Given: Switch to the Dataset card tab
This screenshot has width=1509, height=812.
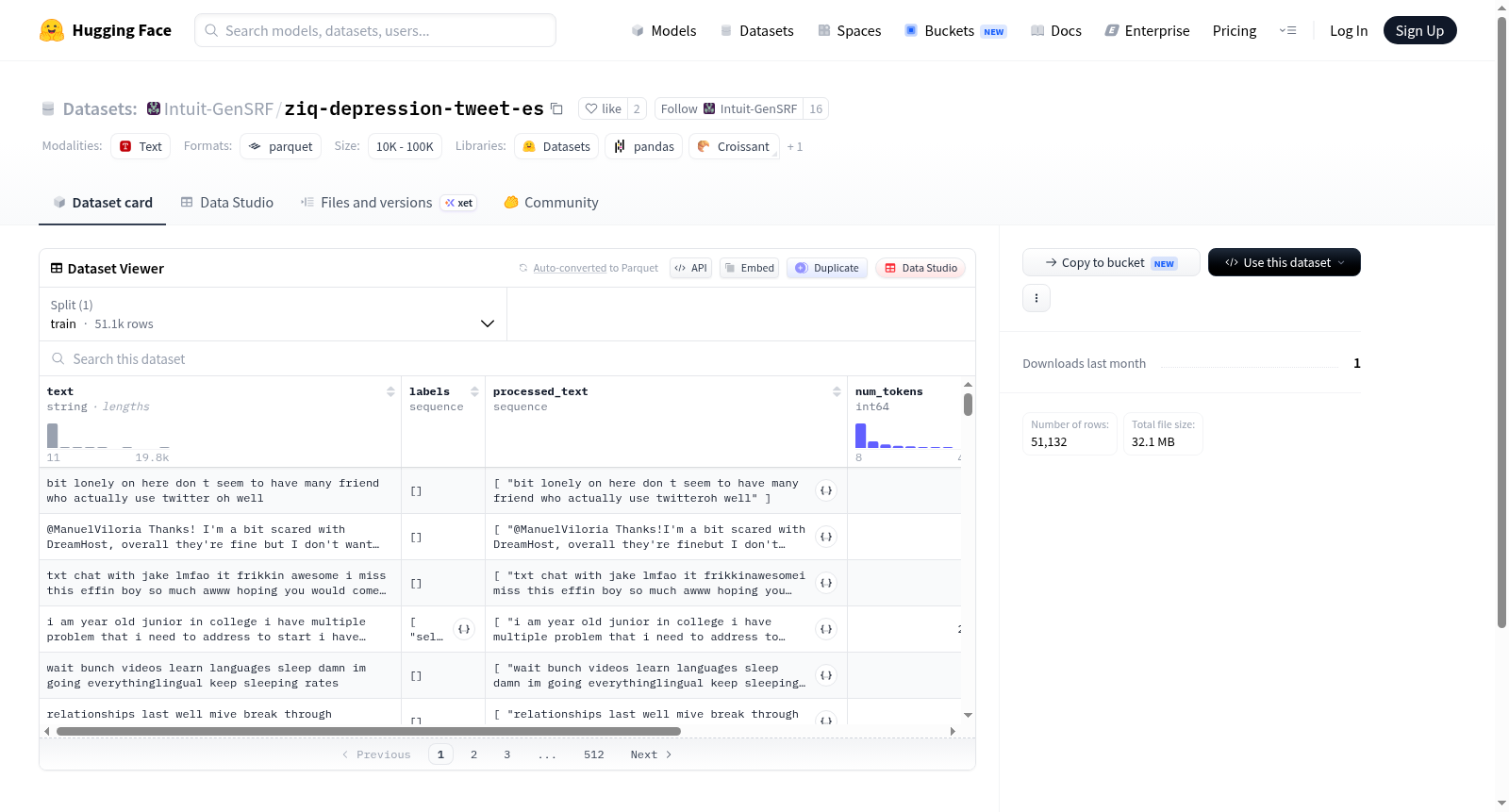Looking at the screenshot, I should click(x=102, y=202).
